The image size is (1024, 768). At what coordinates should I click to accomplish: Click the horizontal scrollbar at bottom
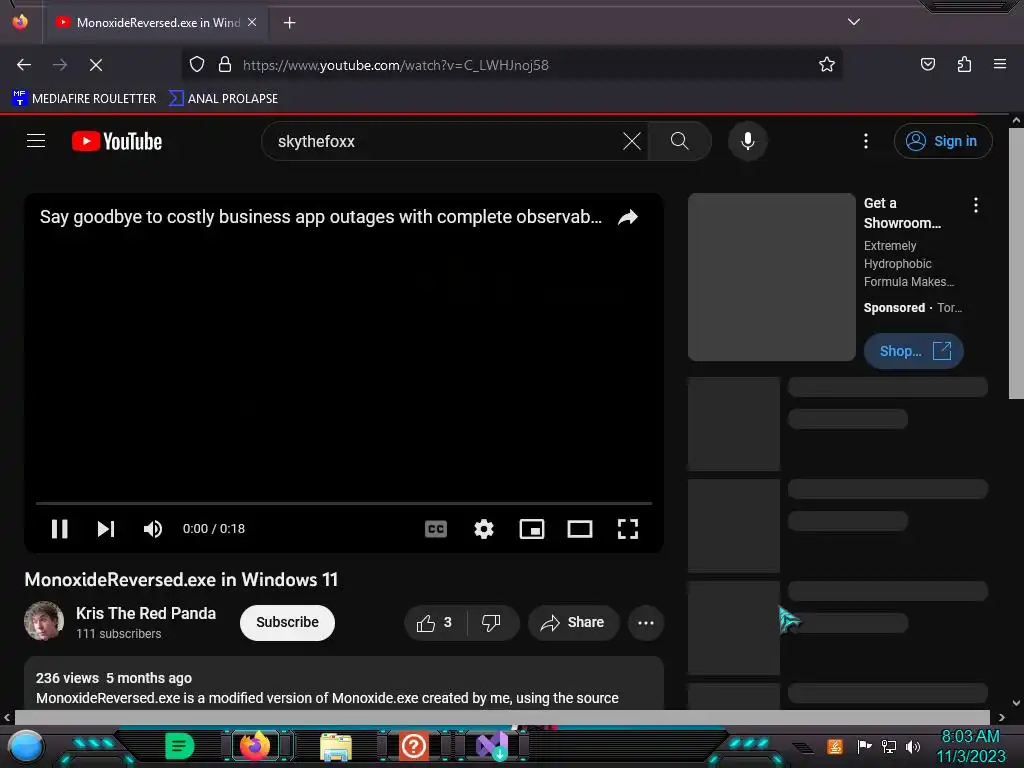502,717
